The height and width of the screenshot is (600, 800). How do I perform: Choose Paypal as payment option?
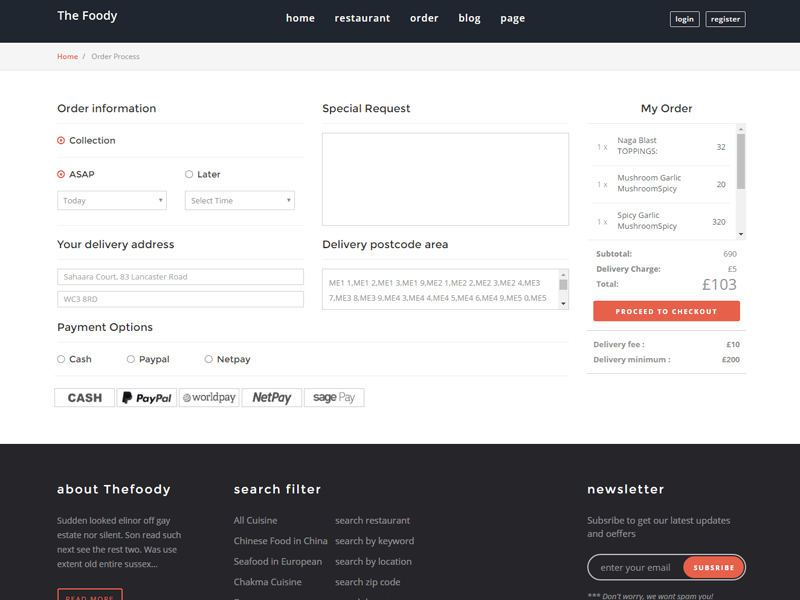[131, 359]
